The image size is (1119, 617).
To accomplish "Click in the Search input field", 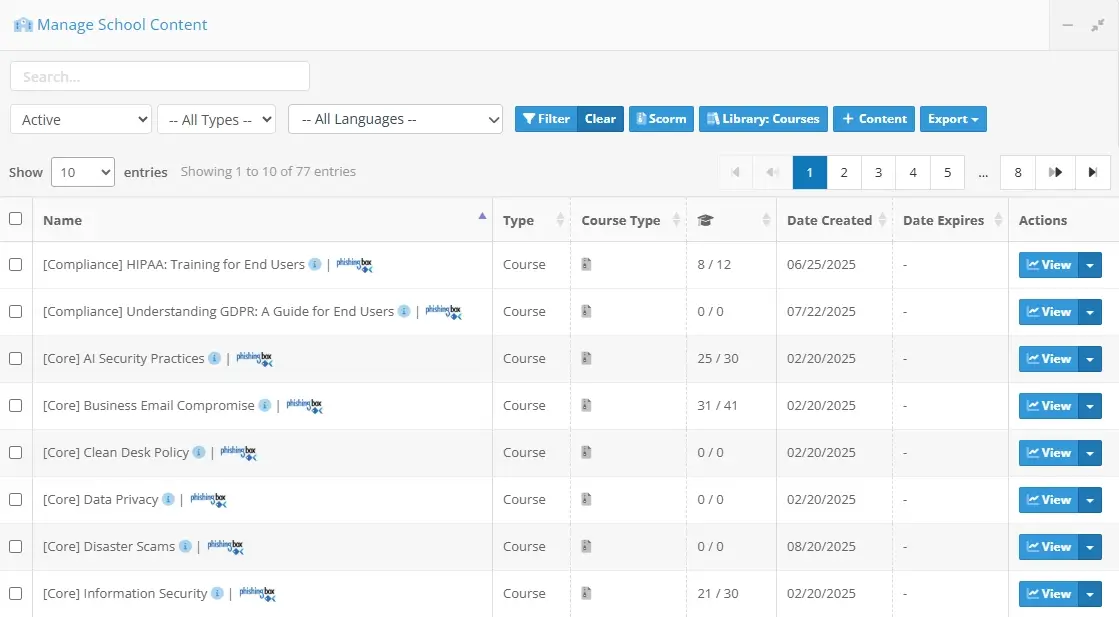I will (160, 76).
